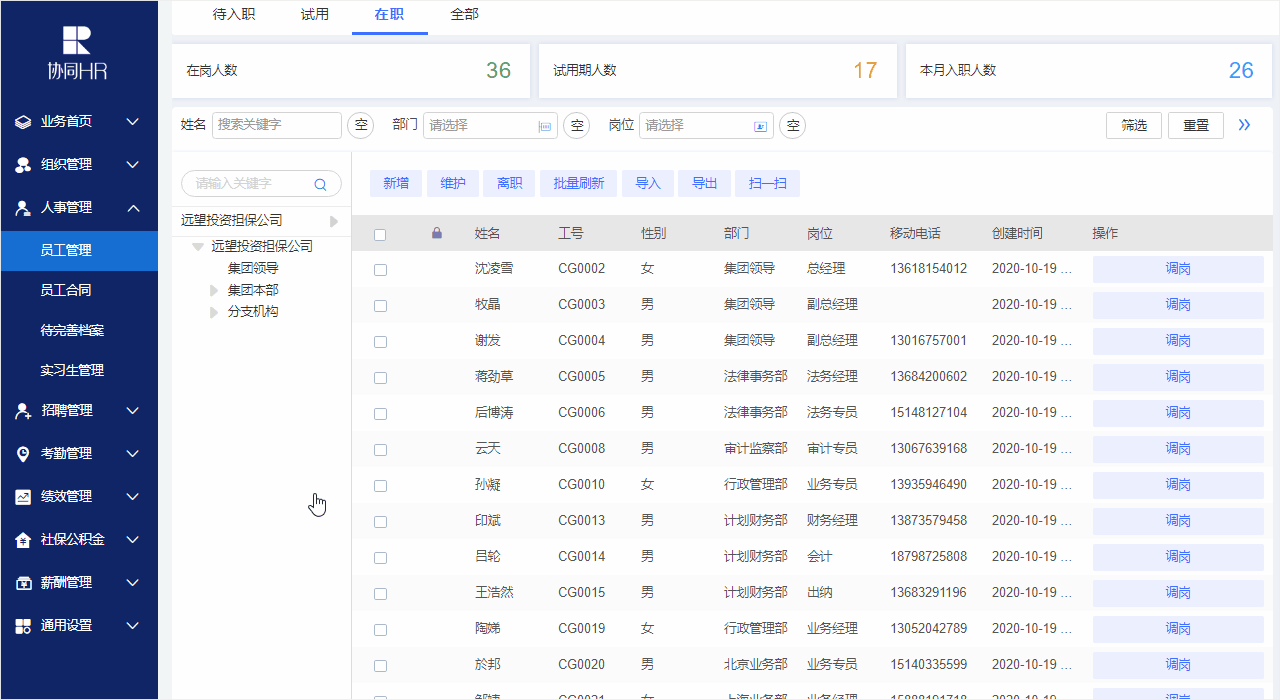Click the 人事管理 person icon
The image size is (1280, 700).
[23, 208]
